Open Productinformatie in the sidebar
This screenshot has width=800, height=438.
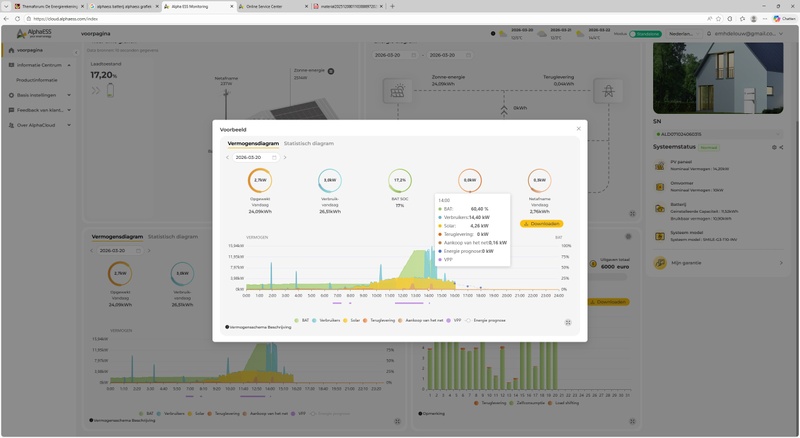pos(37,80)
